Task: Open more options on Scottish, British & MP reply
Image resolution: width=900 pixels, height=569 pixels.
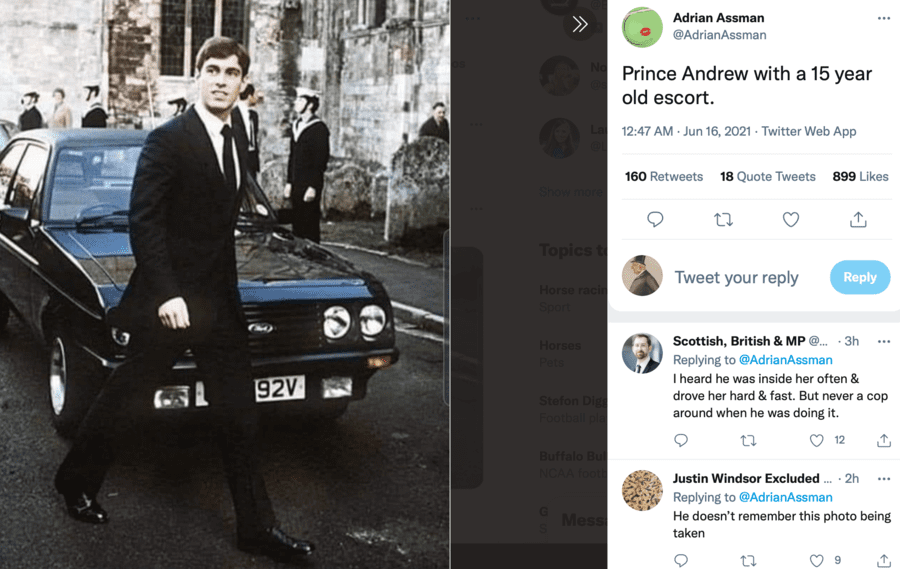Action: (883, 341)
